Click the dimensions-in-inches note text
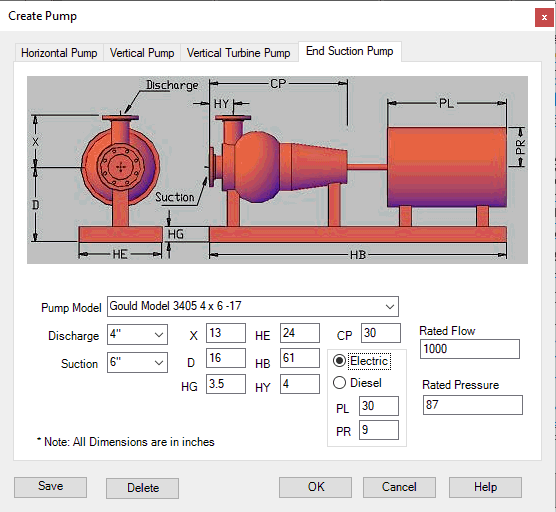 [126, 442]
